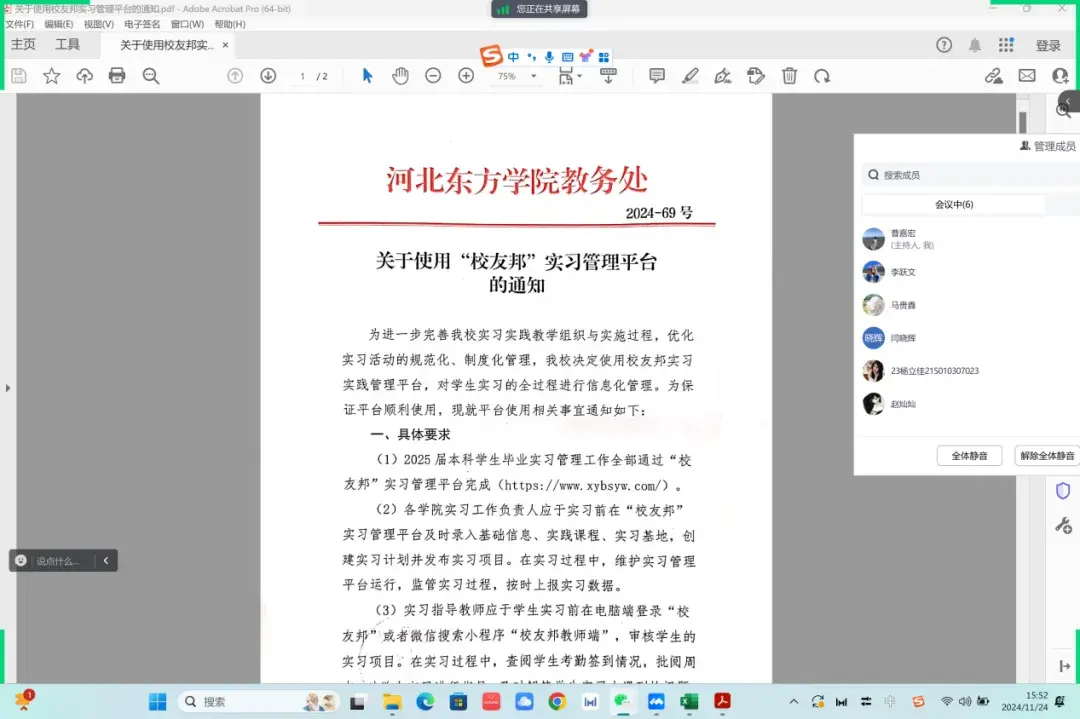Image resolution: width=1080 pixels, height=719 pixels.
Task: Open Microsoft Edge from taskbar
Action: pos(425,702)
